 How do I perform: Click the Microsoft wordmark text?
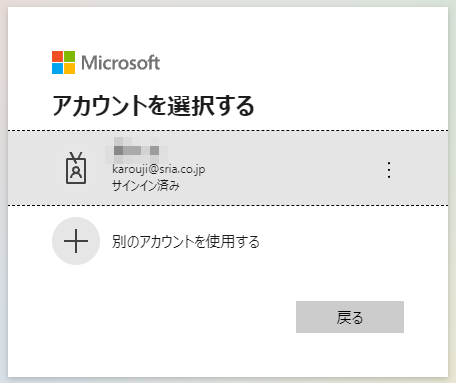click(x=121, y=63)
